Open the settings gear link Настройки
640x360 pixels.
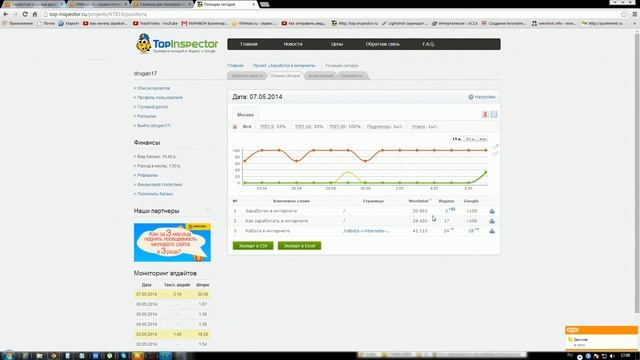[482, 97]
